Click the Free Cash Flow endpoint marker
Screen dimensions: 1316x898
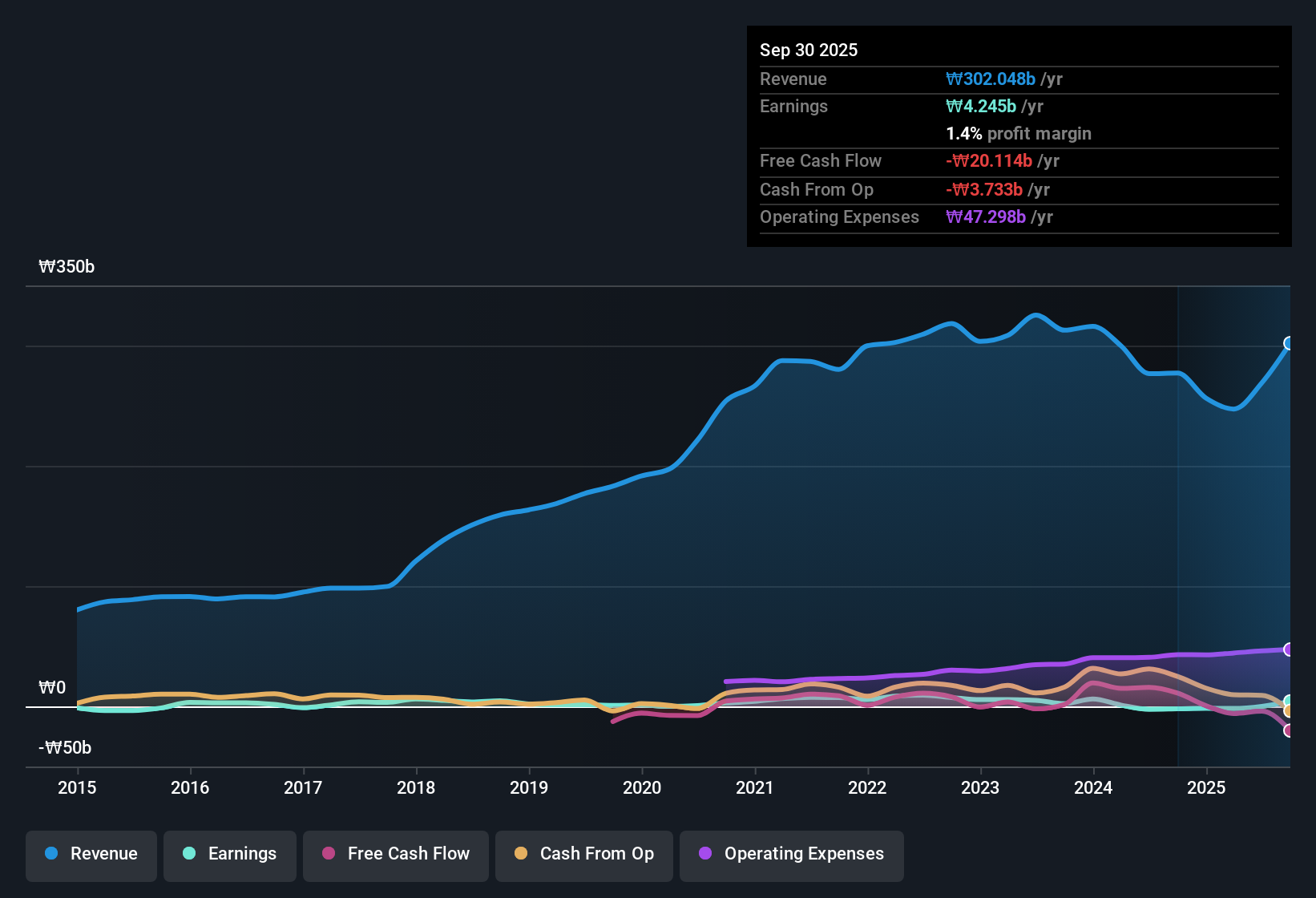click(x=1289, y=730)
